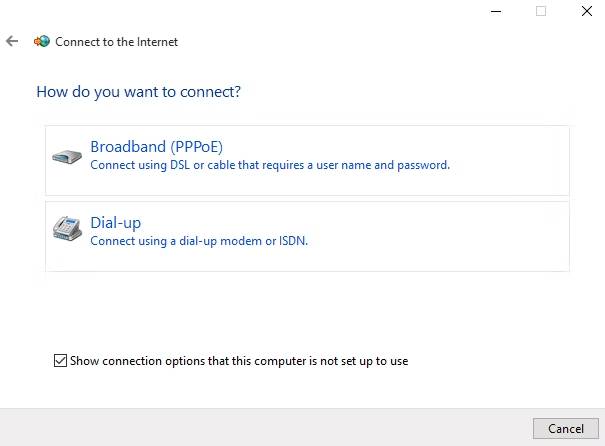Click 'Connect using a dial-up modem or ISDN' text
This screenshot has height=446, width=605.
(199, 241)
